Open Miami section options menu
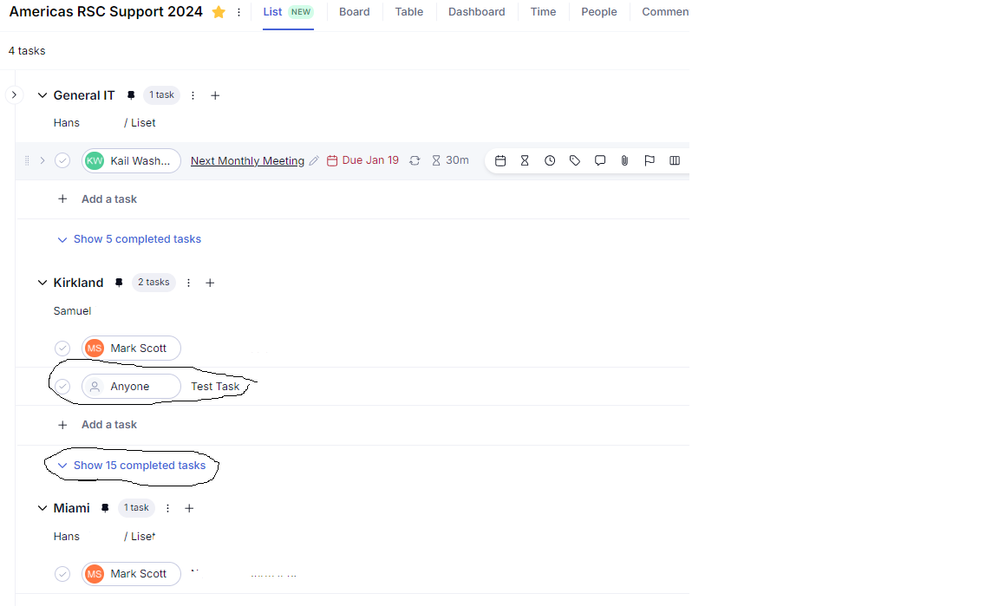Screen dimensions: 999x606 click(168, 509)
